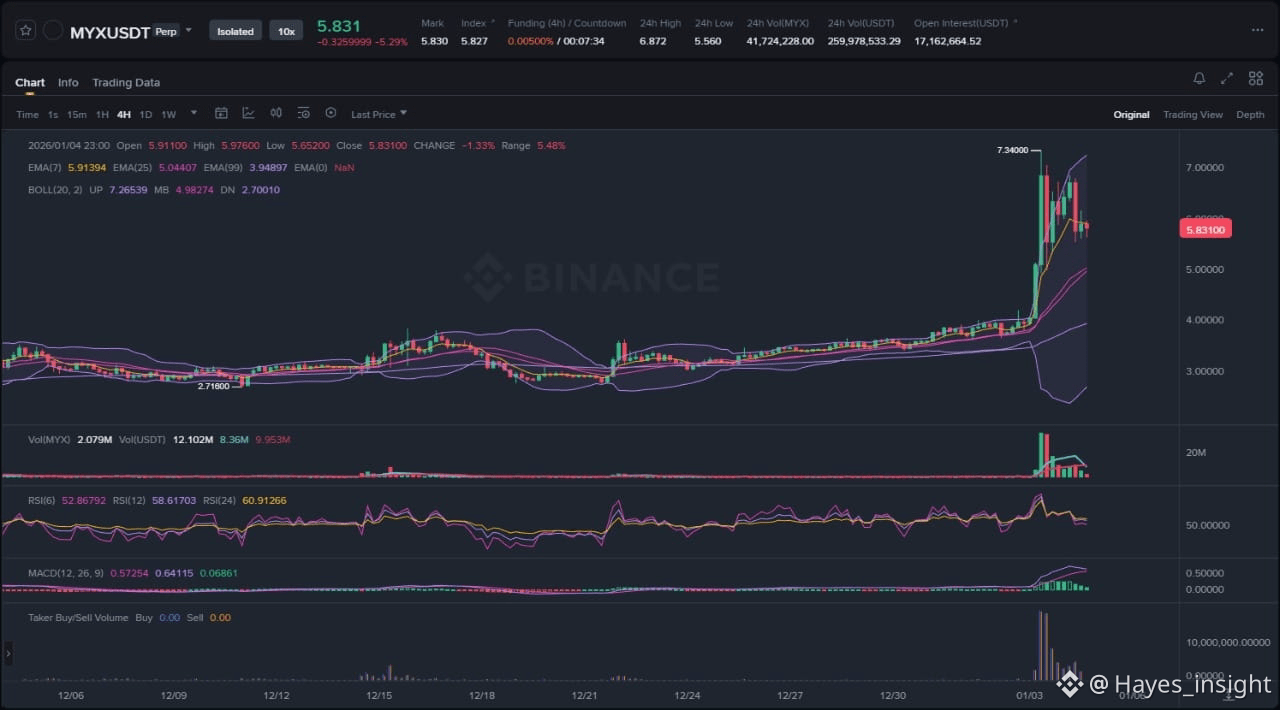Click the three-dot more options menu
The width and height of the screenshot is (1280, 710).
(1257, 31)
